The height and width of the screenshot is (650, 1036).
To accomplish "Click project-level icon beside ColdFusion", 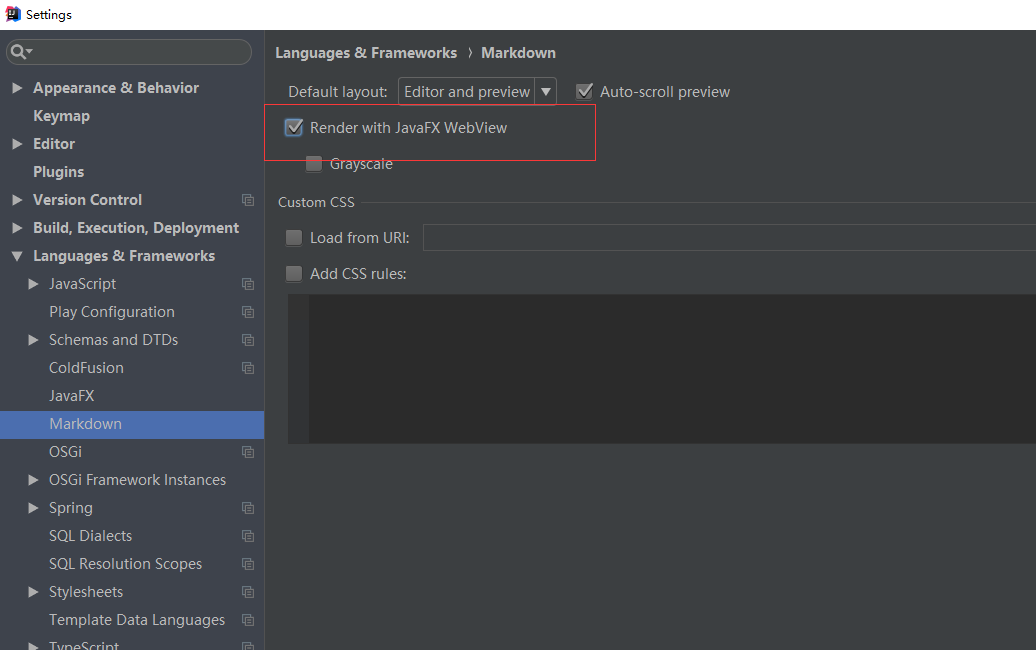I will 248,368.
